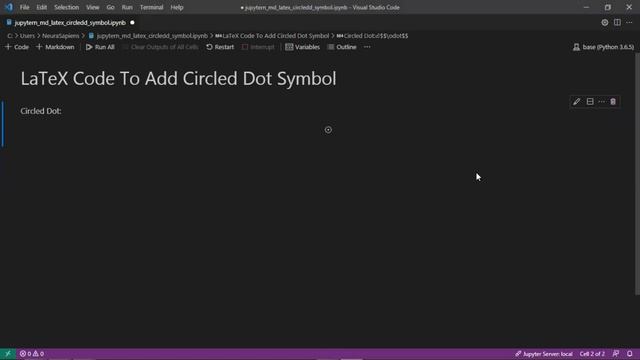The width and height of the screenshot is (640, 360).
Task: Add a new Code cell
Action: (17, 47)
